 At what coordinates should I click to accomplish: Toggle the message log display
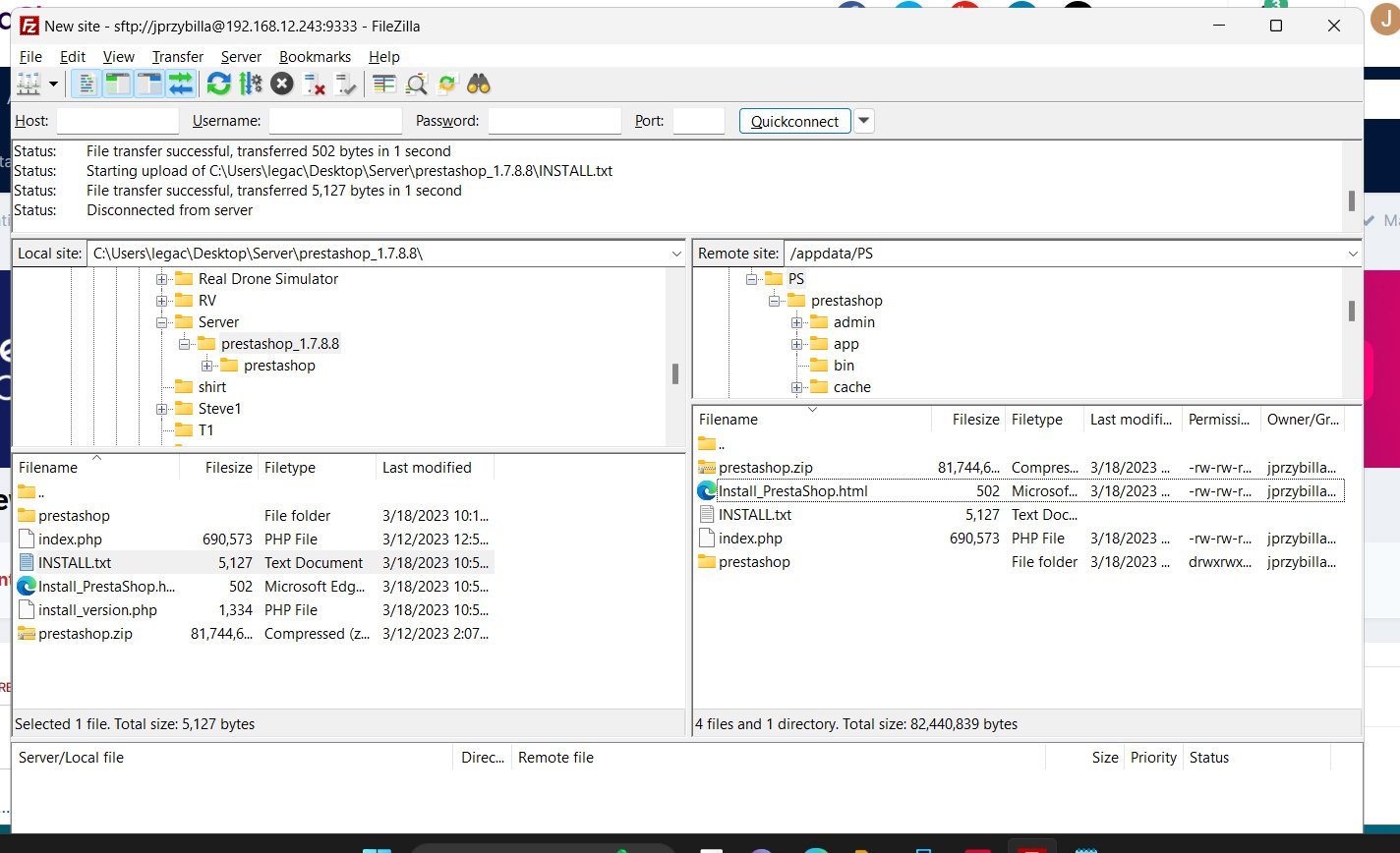pos(87,85)
